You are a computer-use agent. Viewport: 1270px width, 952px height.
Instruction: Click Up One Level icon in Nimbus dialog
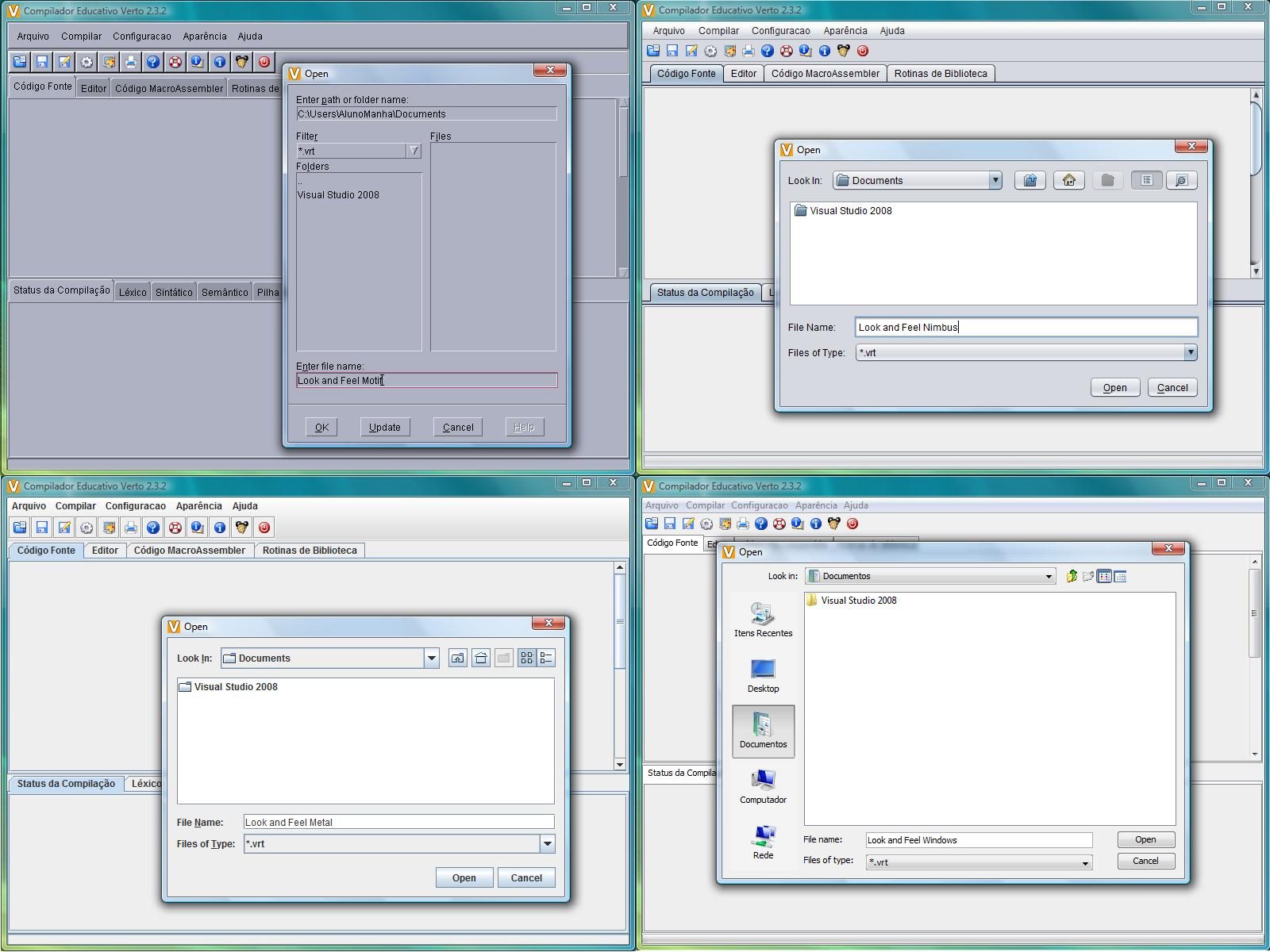point(1030,180)
